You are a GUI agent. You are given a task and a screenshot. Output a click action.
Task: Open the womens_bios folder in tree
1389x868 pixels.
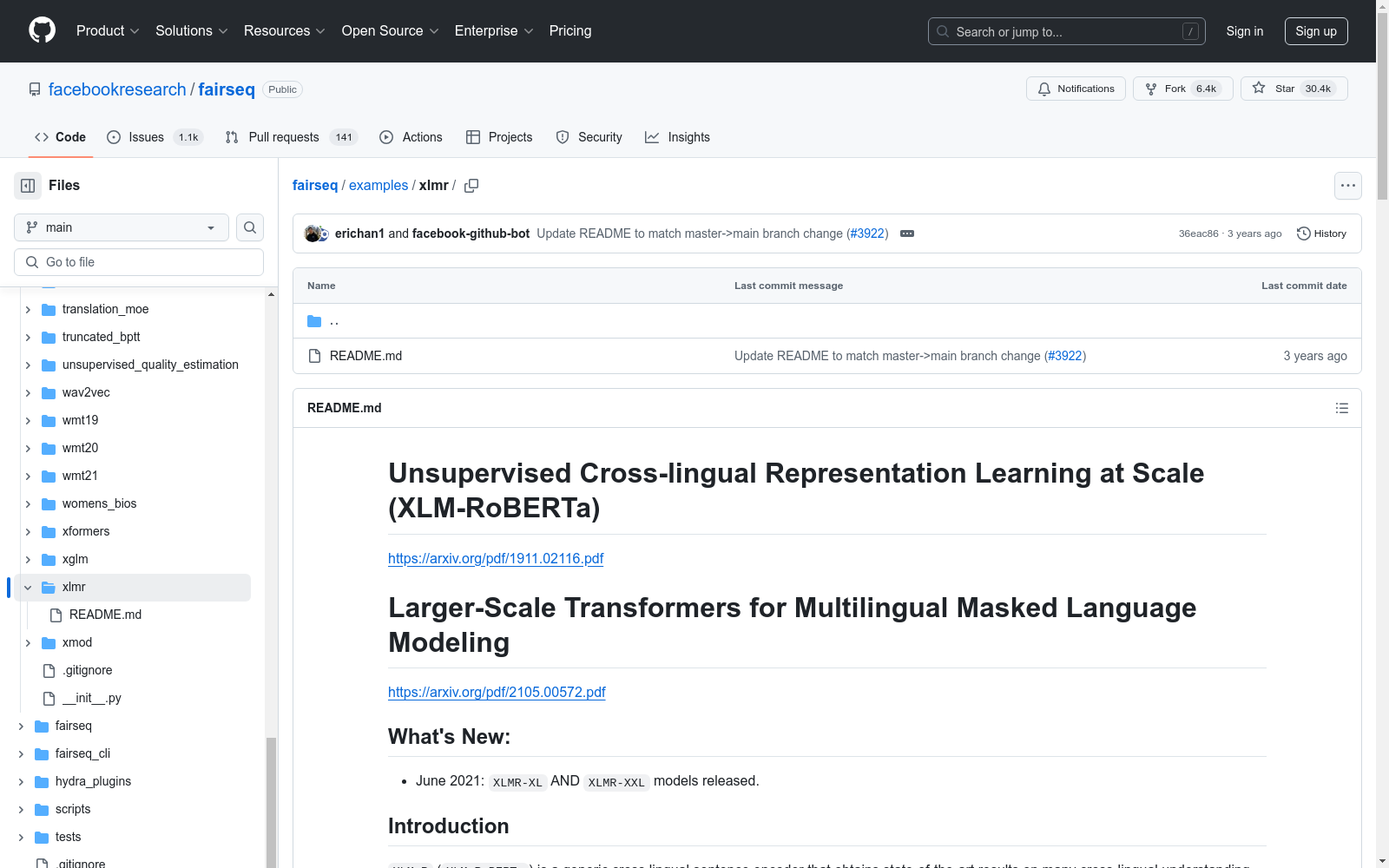tap(99, 503)
